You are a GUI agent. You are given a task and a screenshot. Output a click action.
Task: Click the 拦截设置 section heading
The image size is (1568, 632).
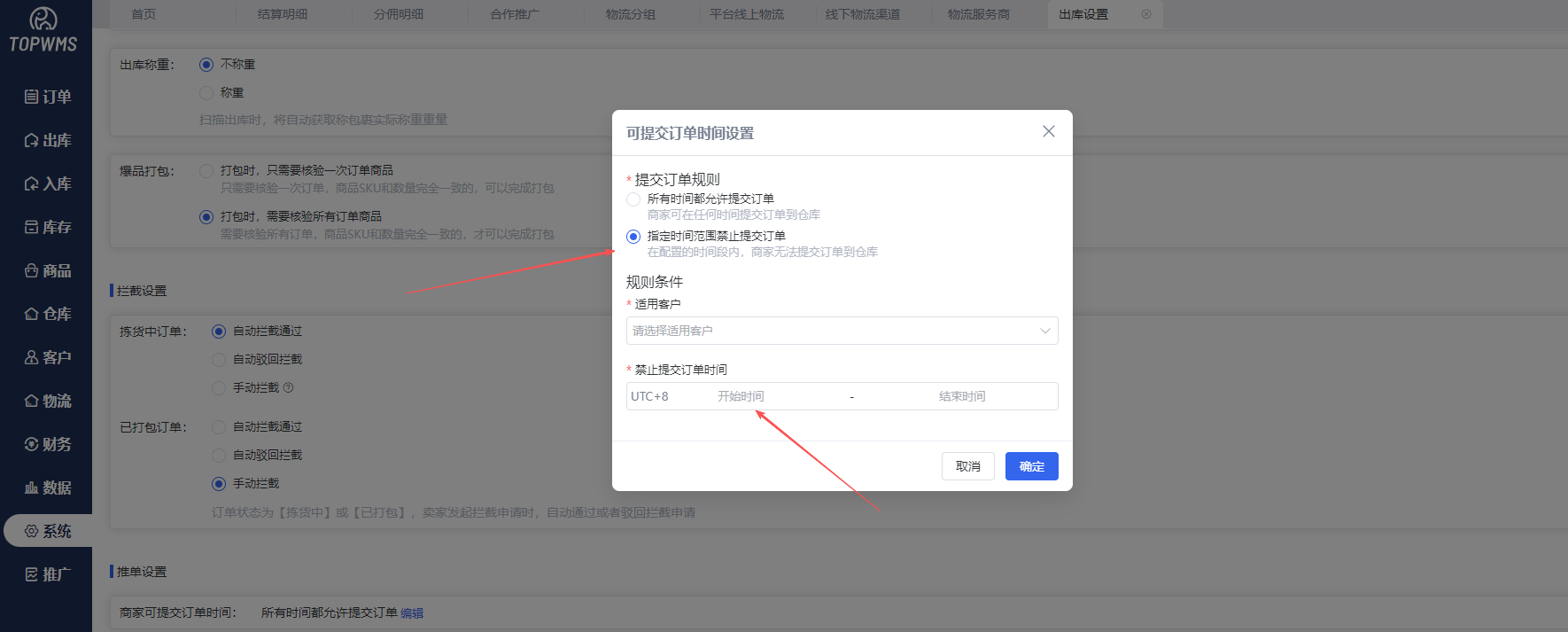click(x=142, y=291)
